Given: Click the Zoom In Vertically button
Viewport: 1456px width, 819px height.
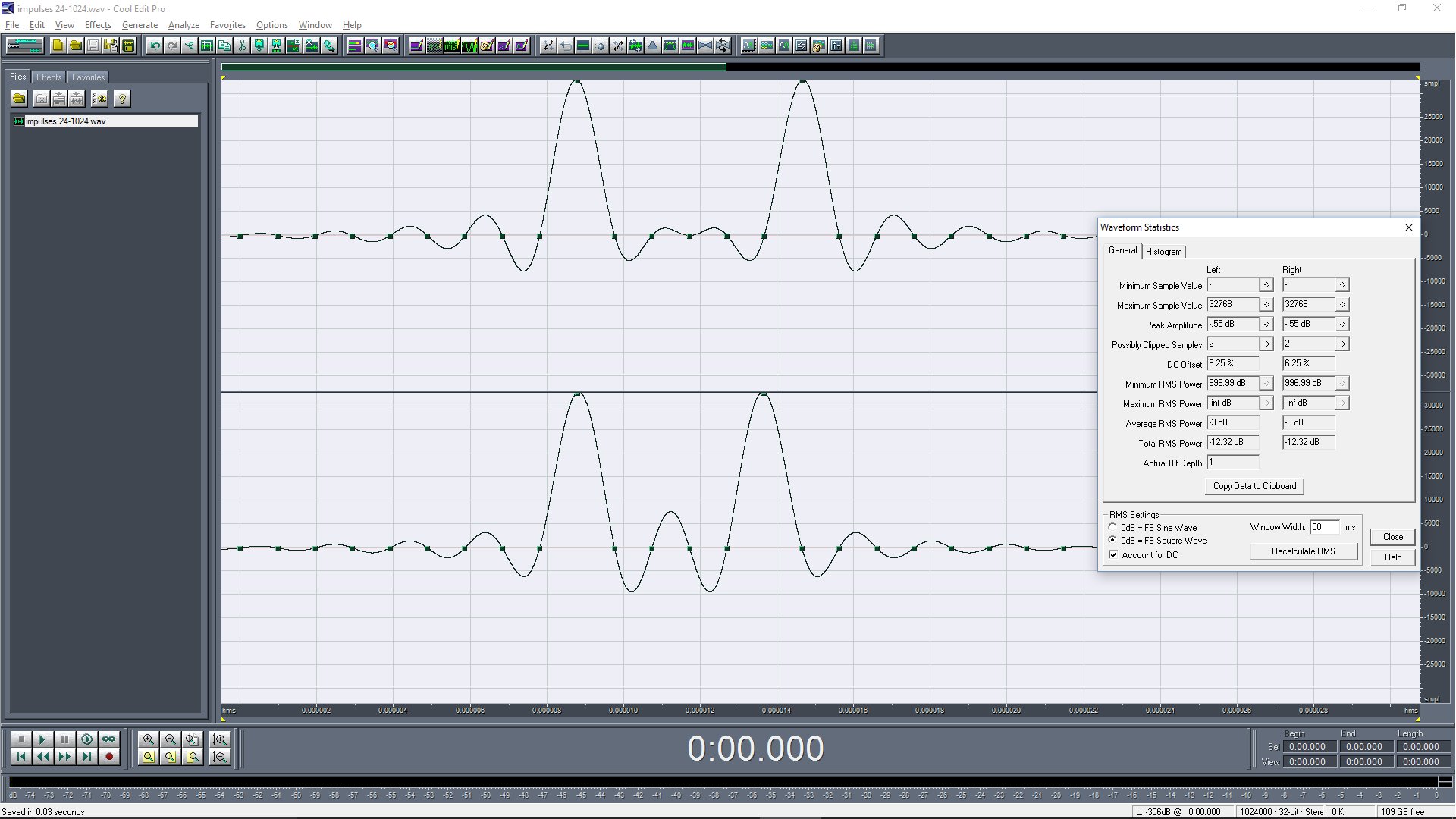Looking at the screenshot, I should coord(220,739).
